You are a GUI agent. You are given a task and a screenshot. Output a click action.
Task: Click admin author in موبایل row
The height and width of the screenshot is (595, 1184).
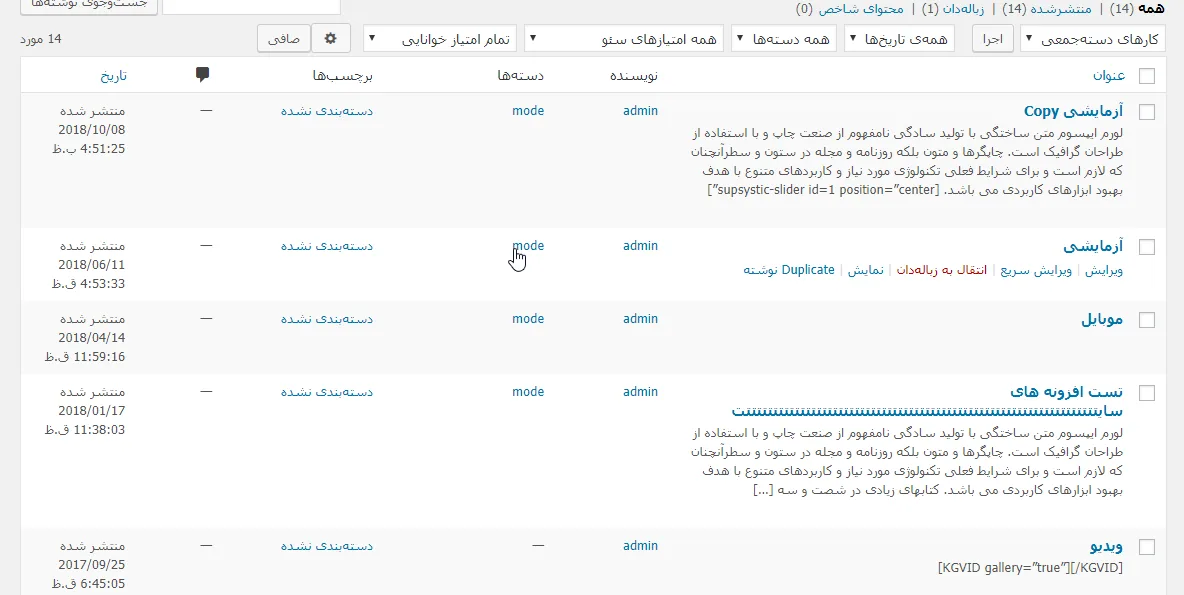640,319
